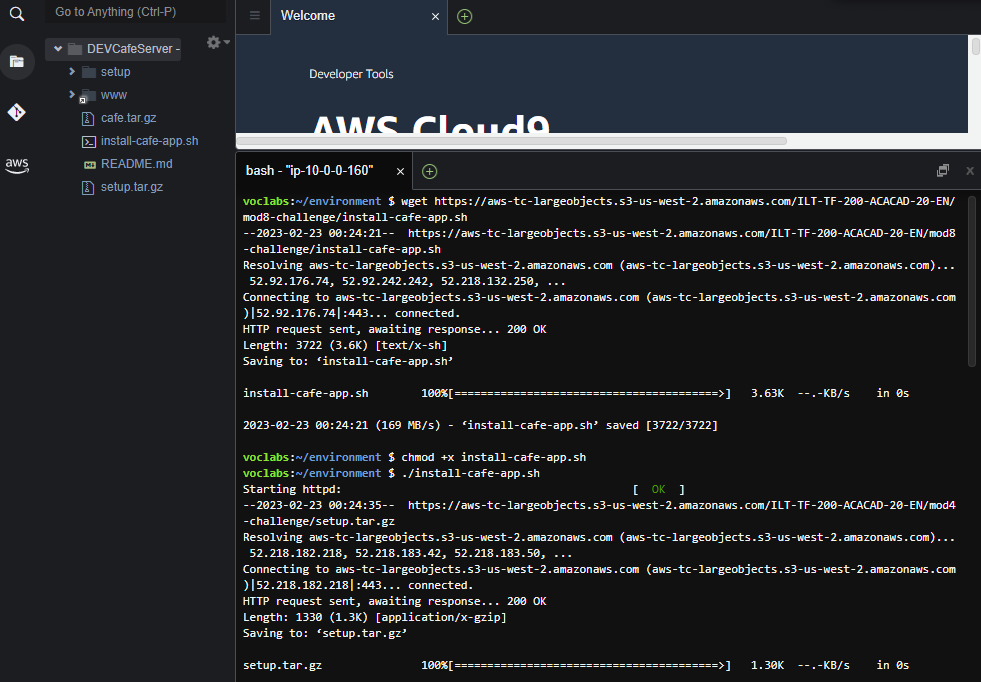Open the file tree settings gear
Screen dimensions: 981x682
click(x=214, y=42)
